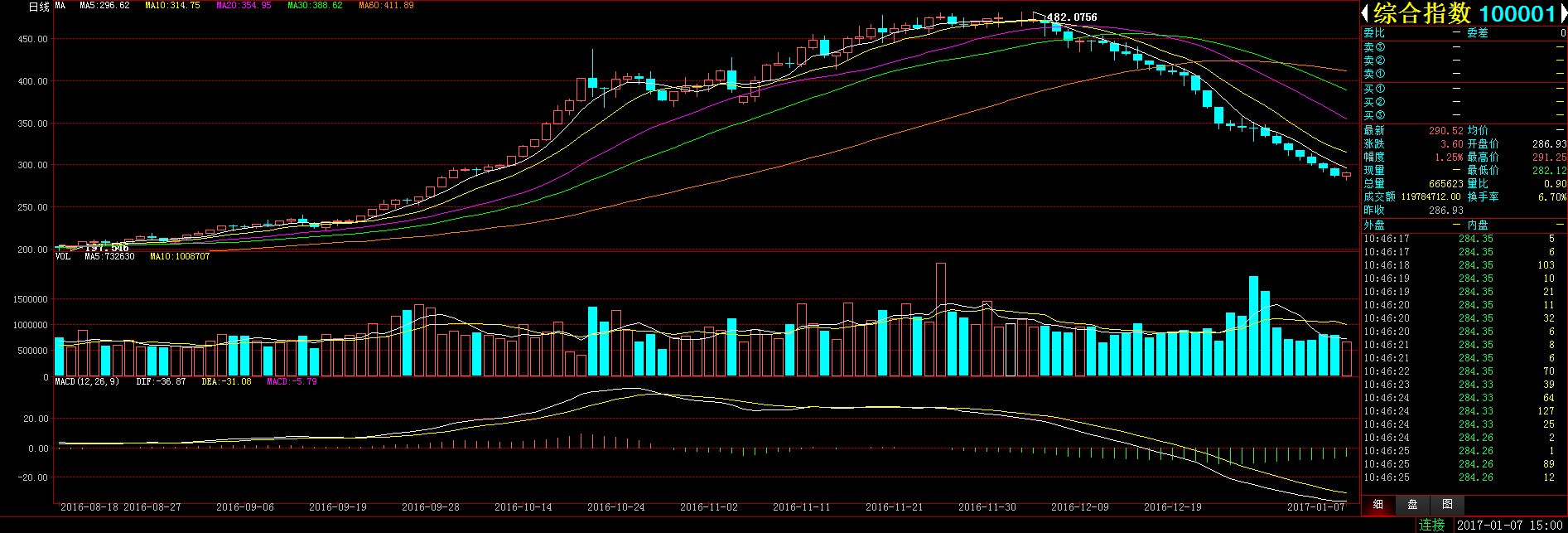Click the green MA30:388.62 label

click(315, 6)
